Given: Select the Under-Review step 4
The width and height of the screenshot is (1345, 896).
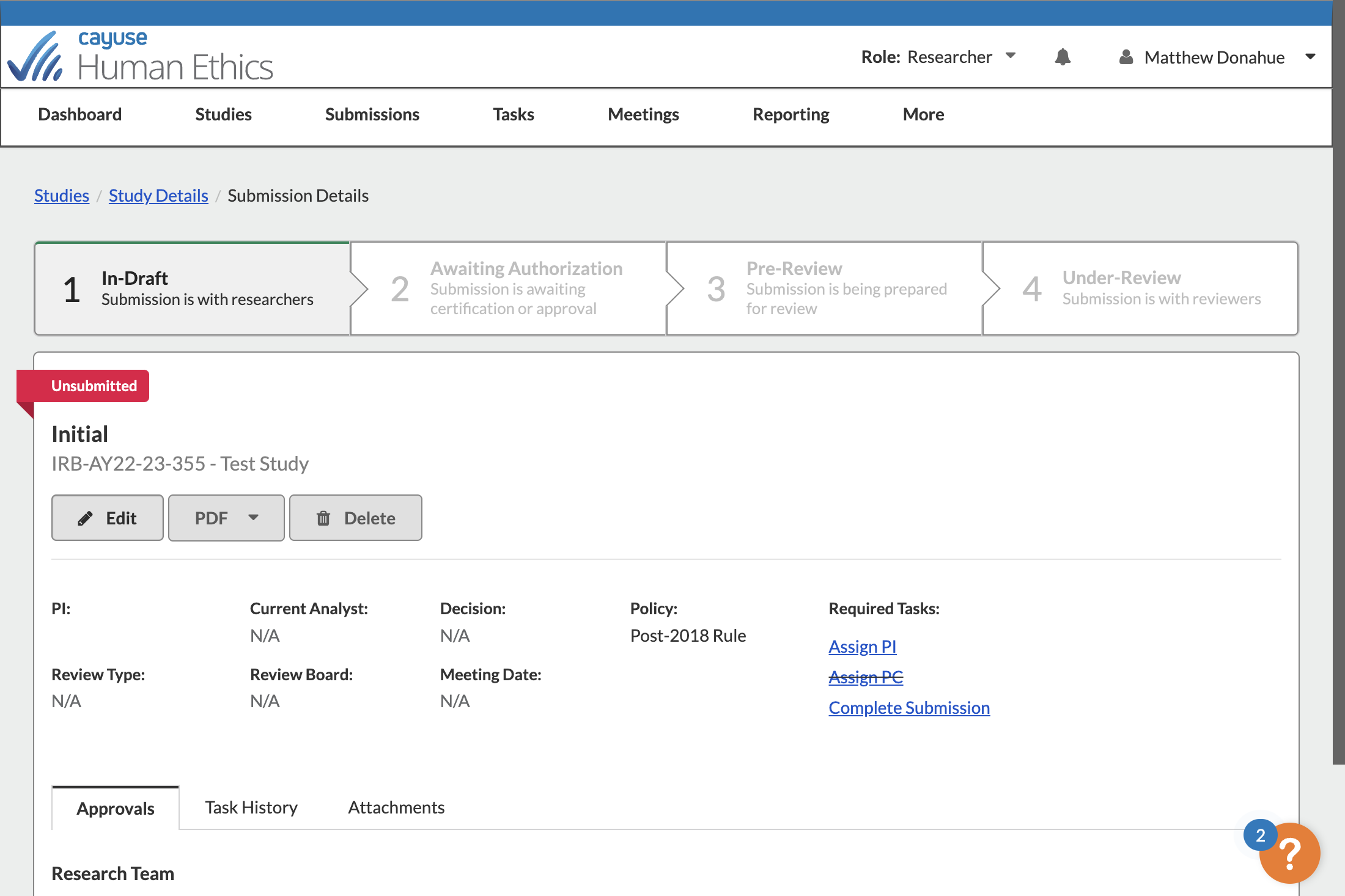Looking at the screenshot, I should tap(1140, 288).
